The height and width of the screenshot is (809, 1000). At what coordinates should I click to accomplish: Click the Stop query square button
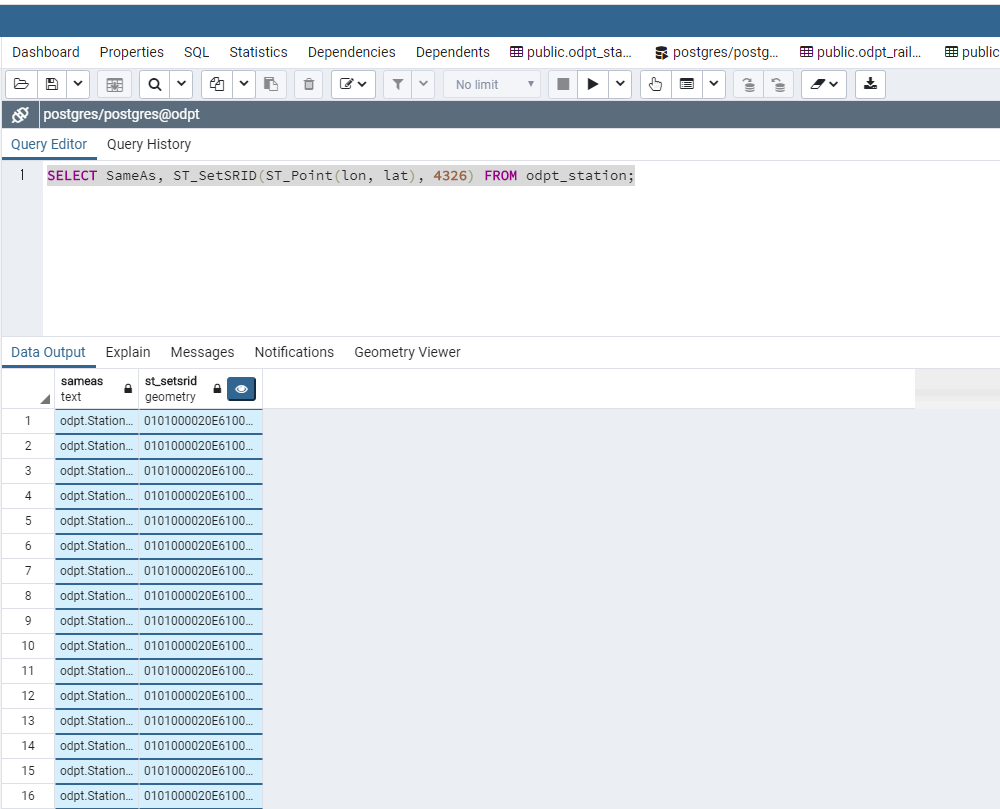coord(563,84)
